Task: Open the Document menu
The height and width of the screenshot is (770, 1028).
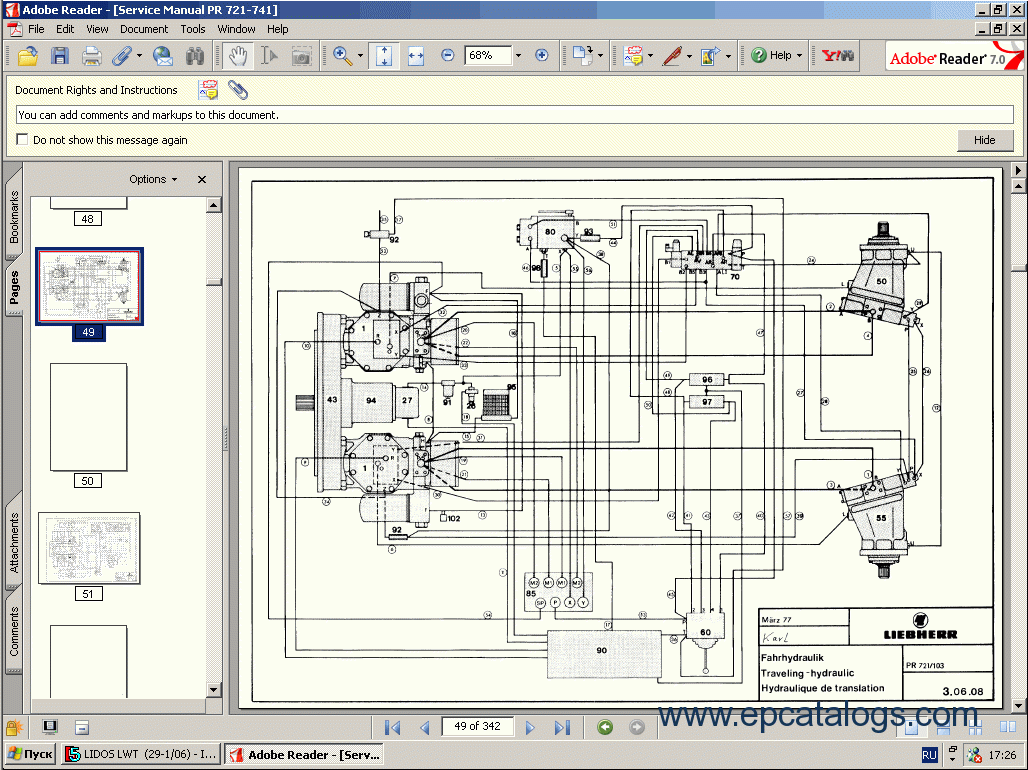Action: 144,29
